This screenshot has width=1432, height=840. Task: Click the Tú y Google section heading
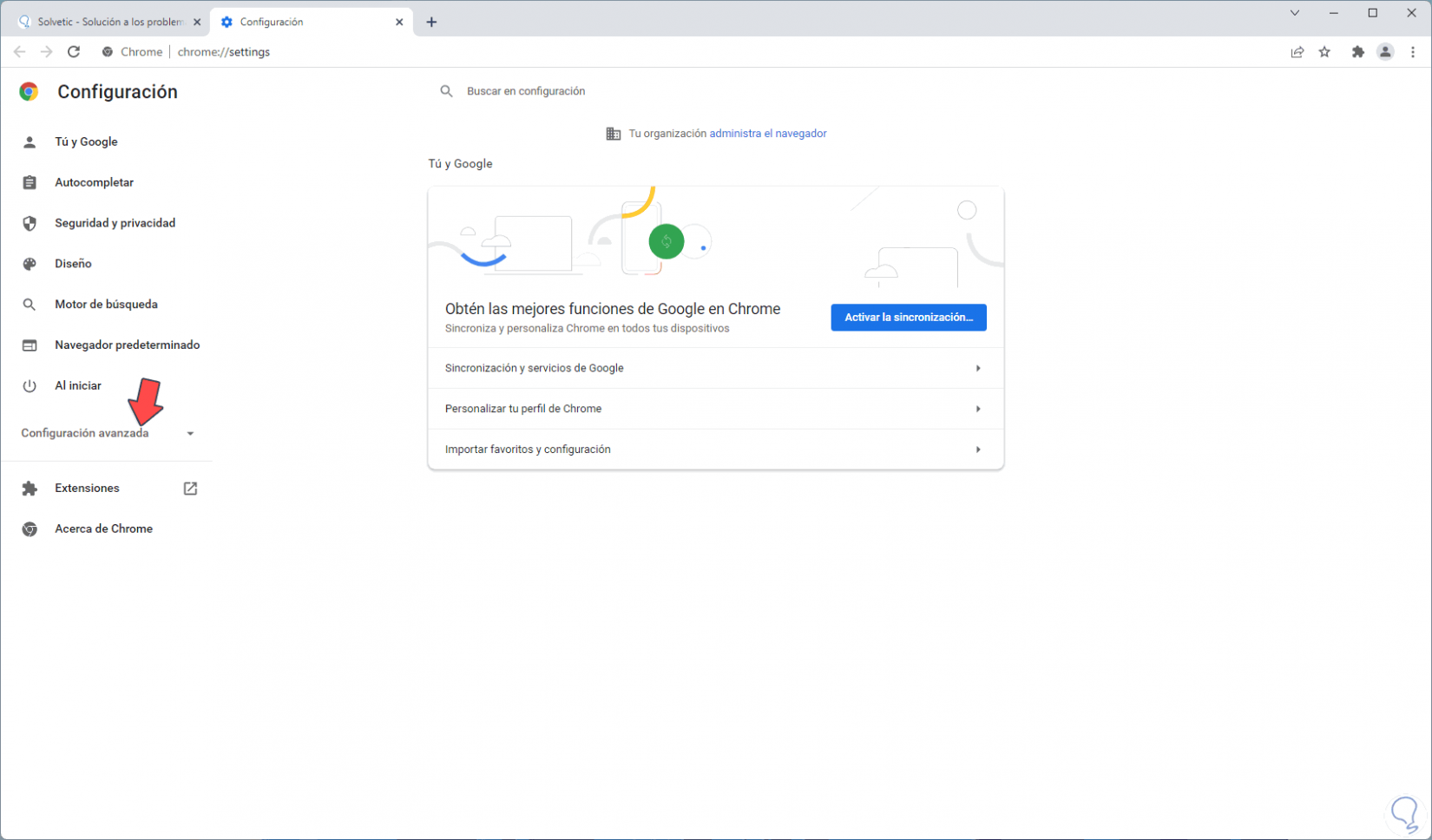pos(460,164)
